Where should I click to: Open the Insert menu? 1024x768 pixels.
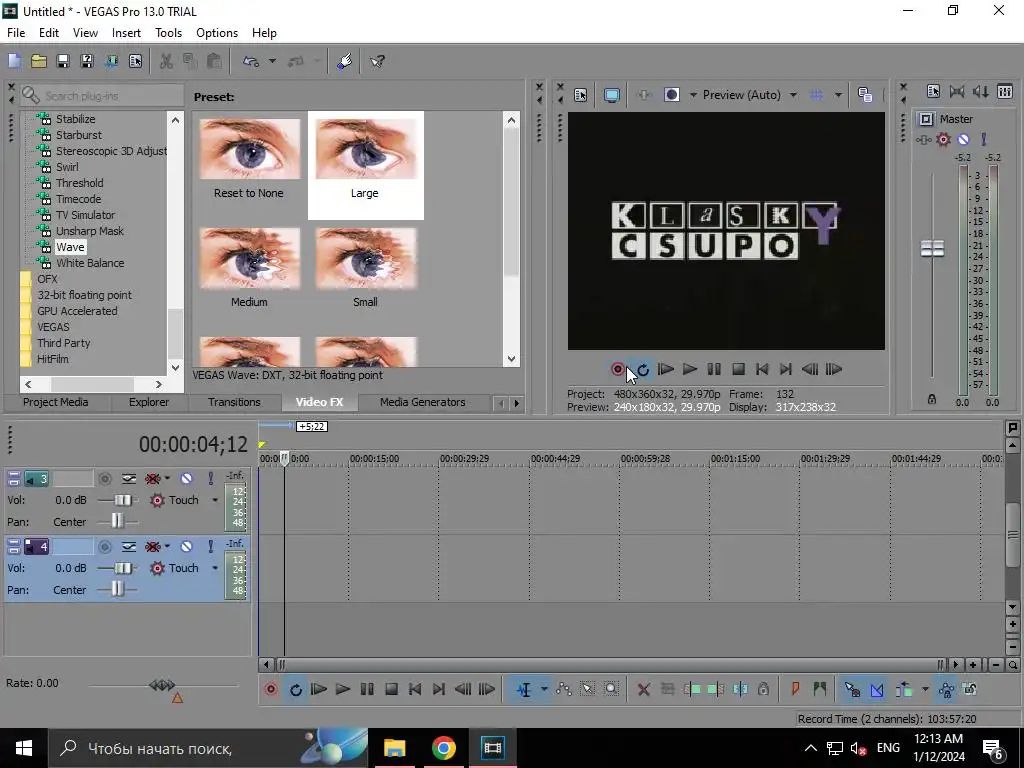(126, 33)
